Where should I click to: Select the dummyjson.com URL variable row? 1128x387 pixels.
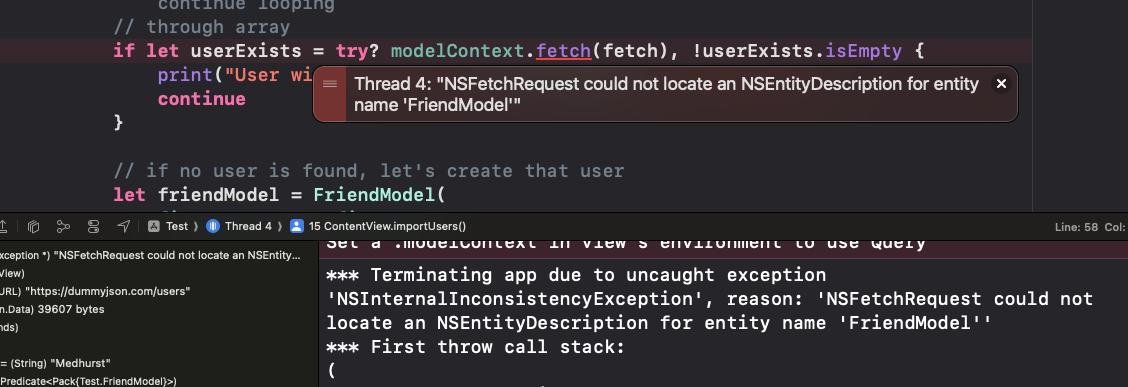point(158,291)
